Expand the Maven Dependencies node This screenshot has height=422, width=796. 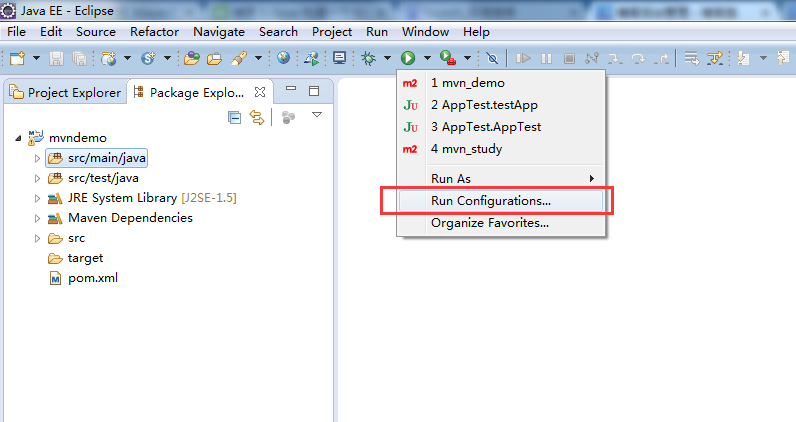point(37,218)
